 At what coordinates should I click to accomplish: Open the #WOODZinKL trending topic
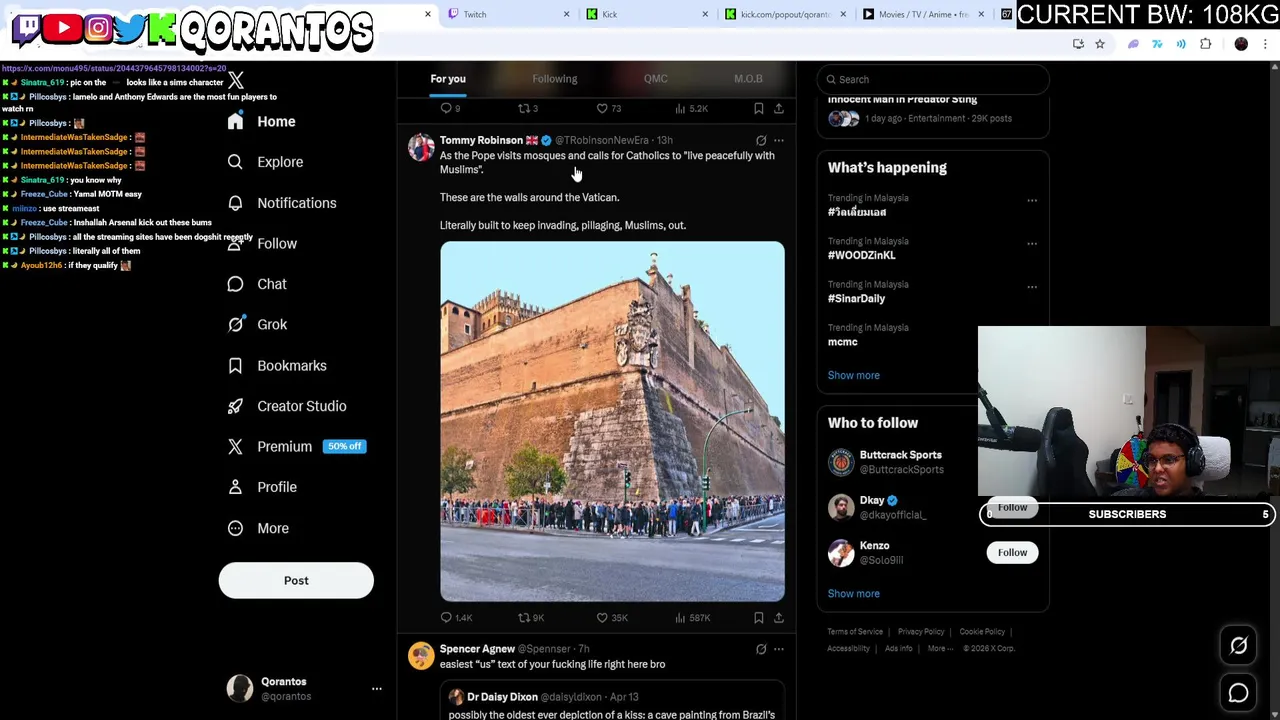(861, 255)
